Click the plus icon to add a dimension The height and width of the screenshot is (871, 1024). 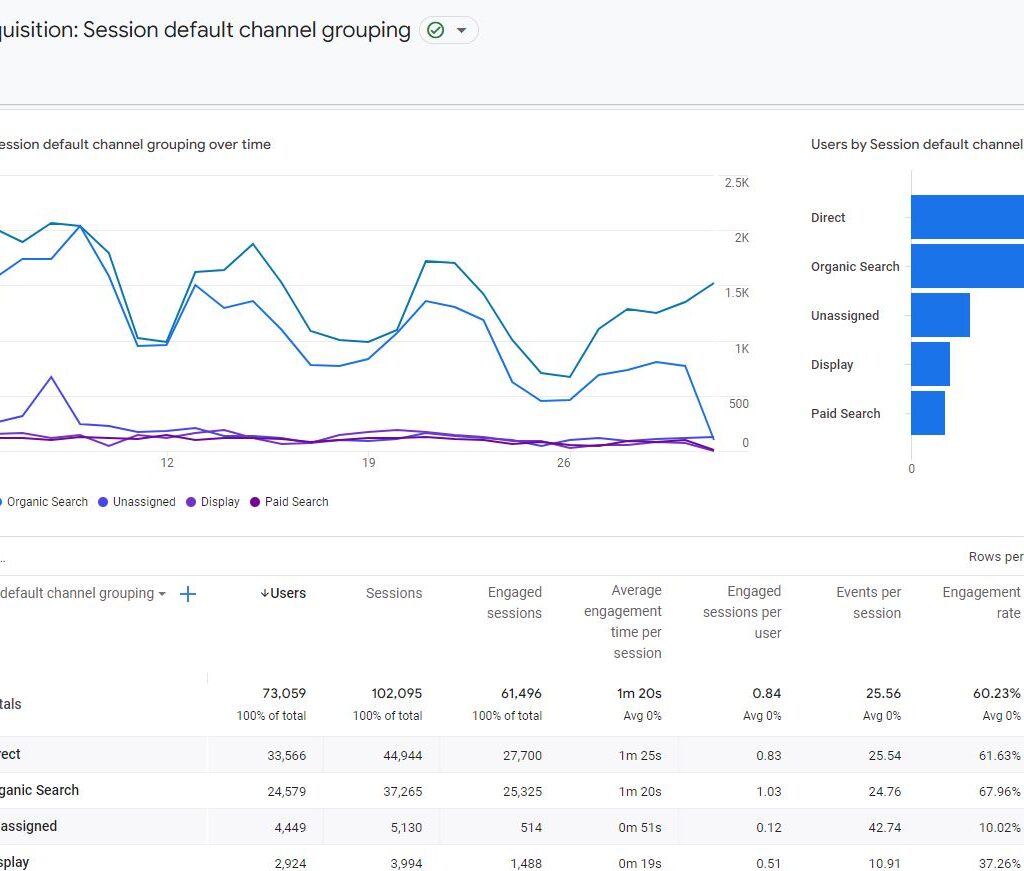[x=187, y=594]
